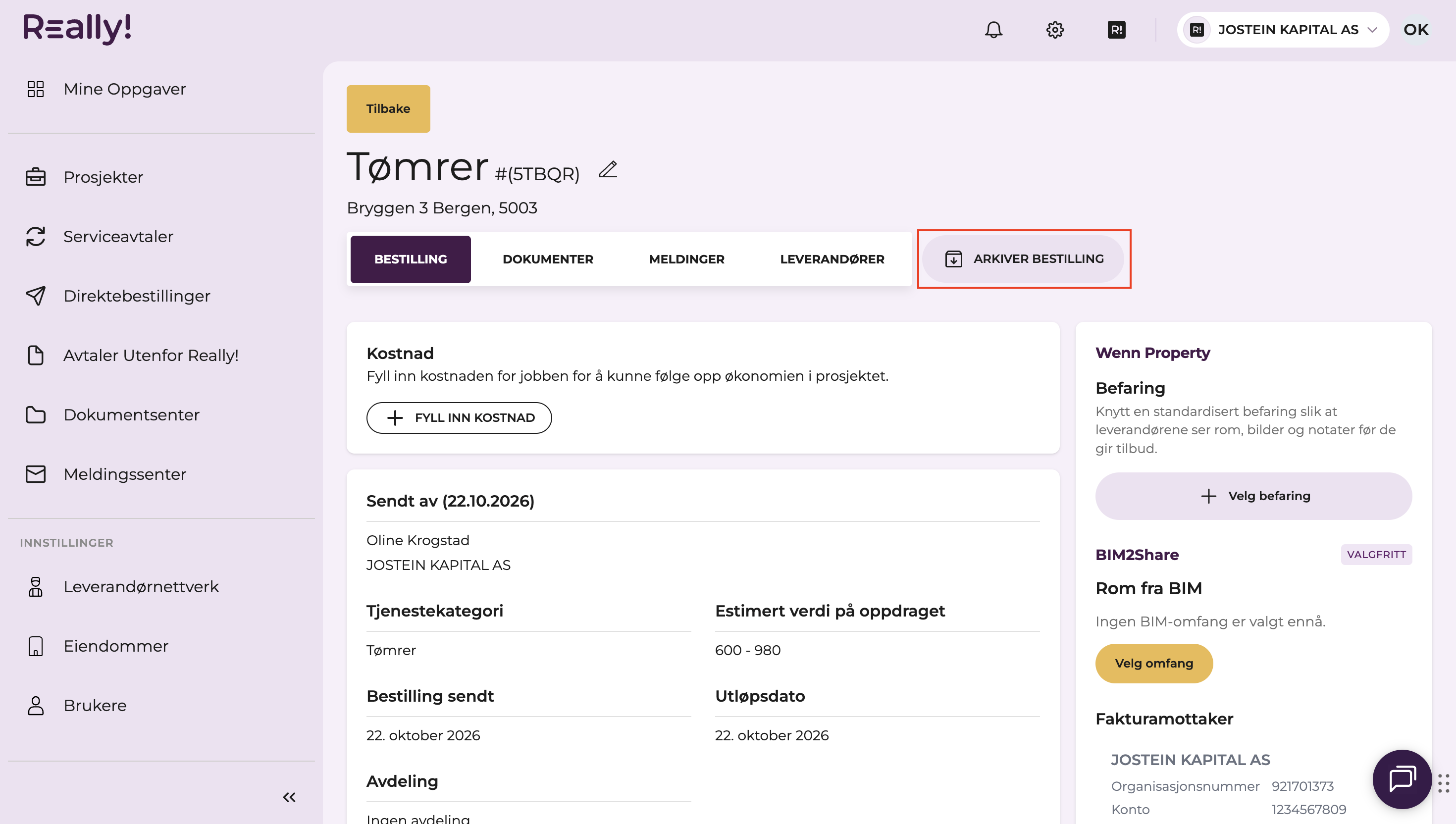Open the MELDINGER tab
This screenshot has height=824, width=1456.
click(686, 259)
